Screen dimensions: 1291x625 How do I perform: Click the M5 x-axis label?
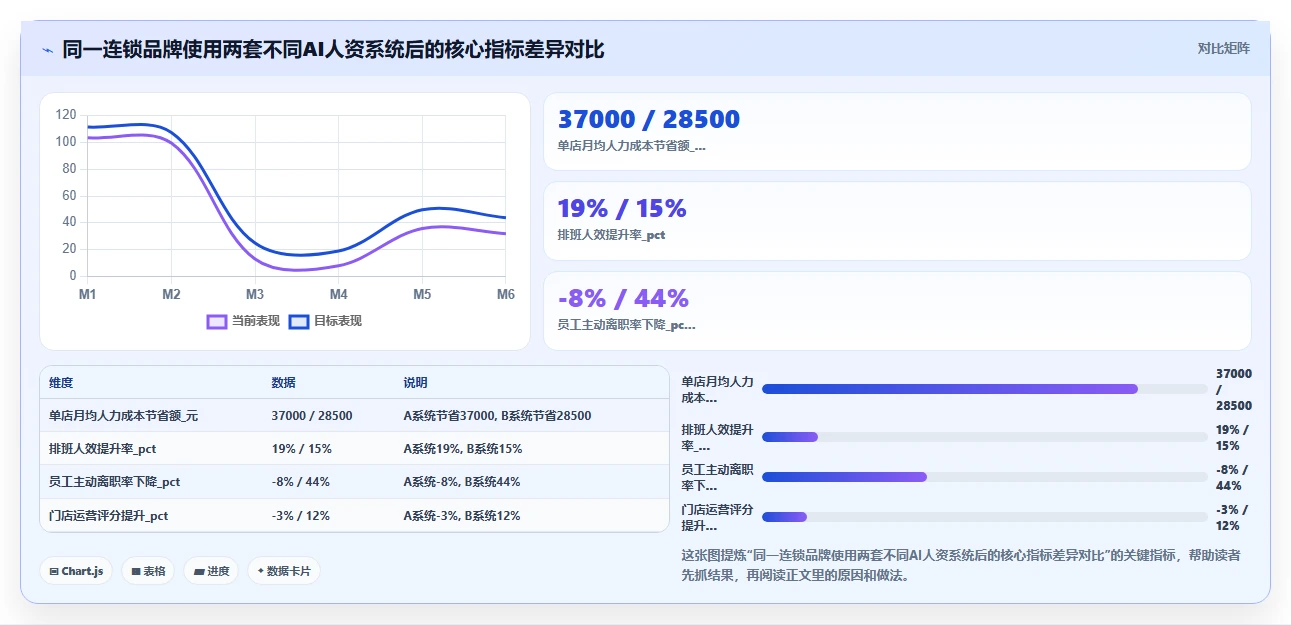click(422, 294)
